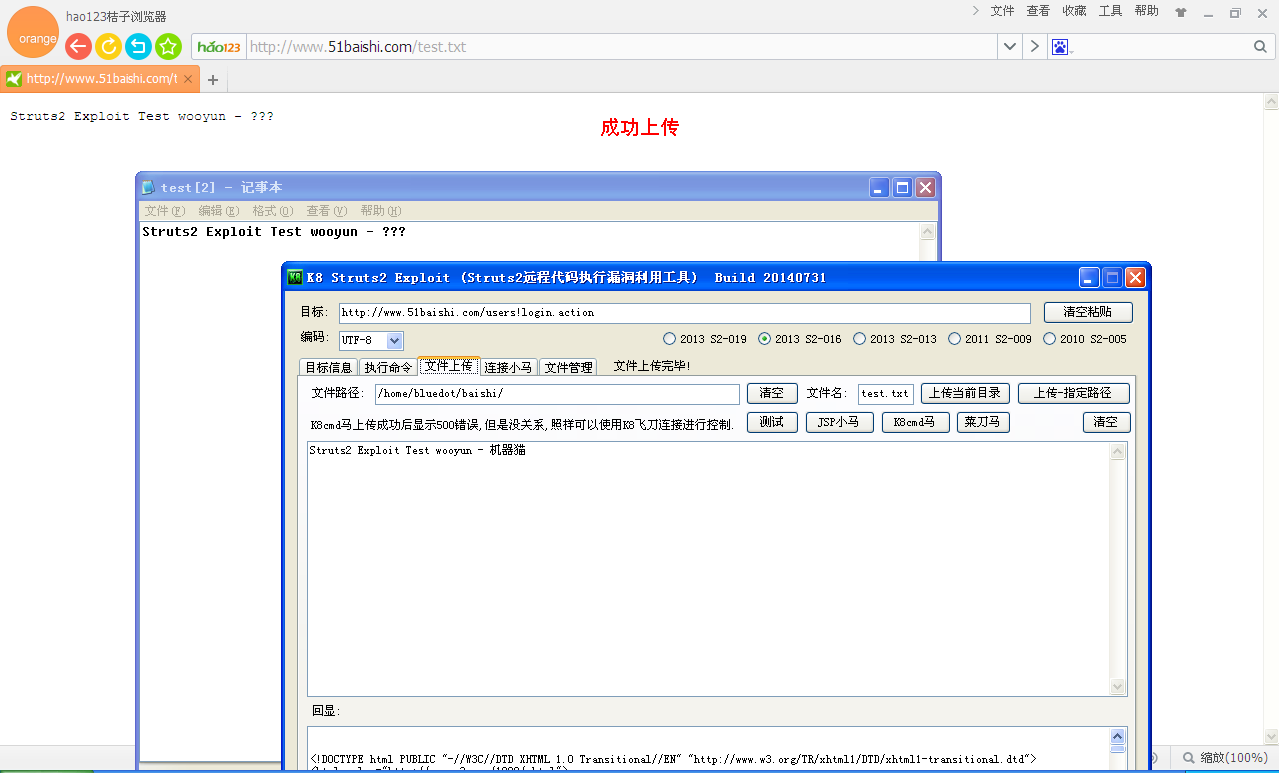This screenshot has width=1279, height=773.
Task: Select the 2010 S2-005 radio option
Action: tap(1085, 339)
